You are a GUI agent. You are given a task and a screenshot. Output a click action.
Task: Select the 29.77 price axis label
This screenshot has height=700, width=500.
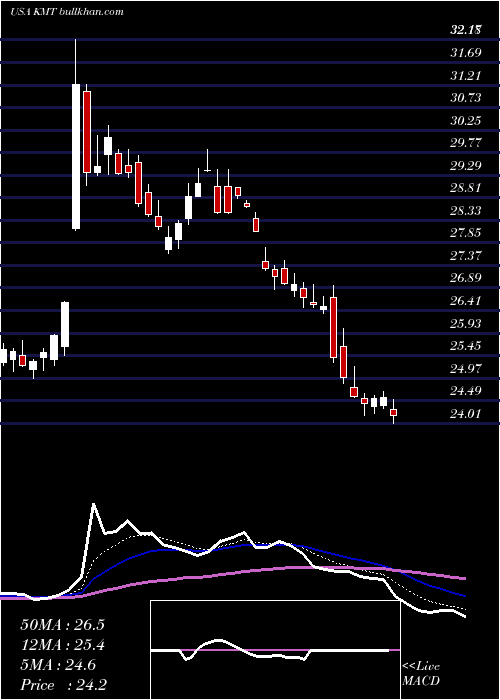click(466, 143)
